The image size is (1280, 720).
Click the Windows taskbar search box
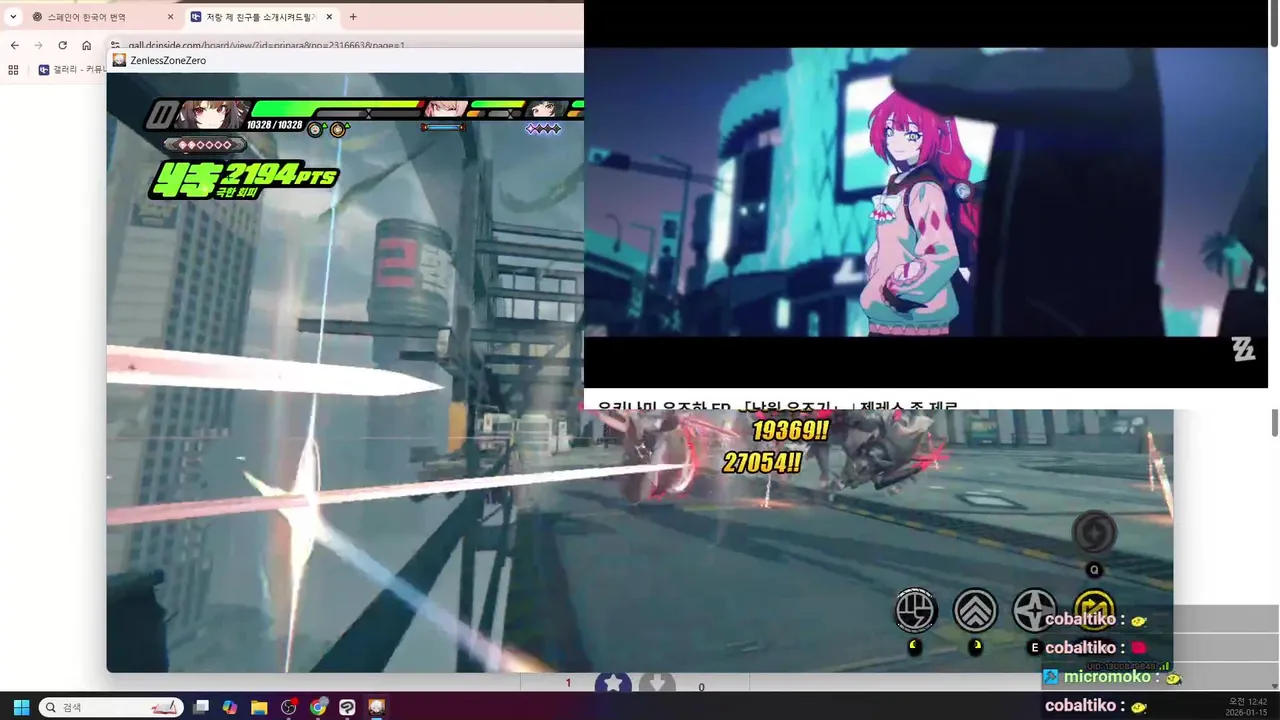pos(111,707)
